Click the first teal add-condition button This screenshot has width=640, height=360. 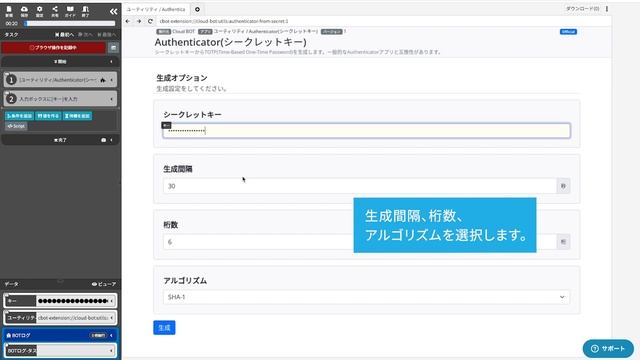pyautogui.click(x=19, y=116)
